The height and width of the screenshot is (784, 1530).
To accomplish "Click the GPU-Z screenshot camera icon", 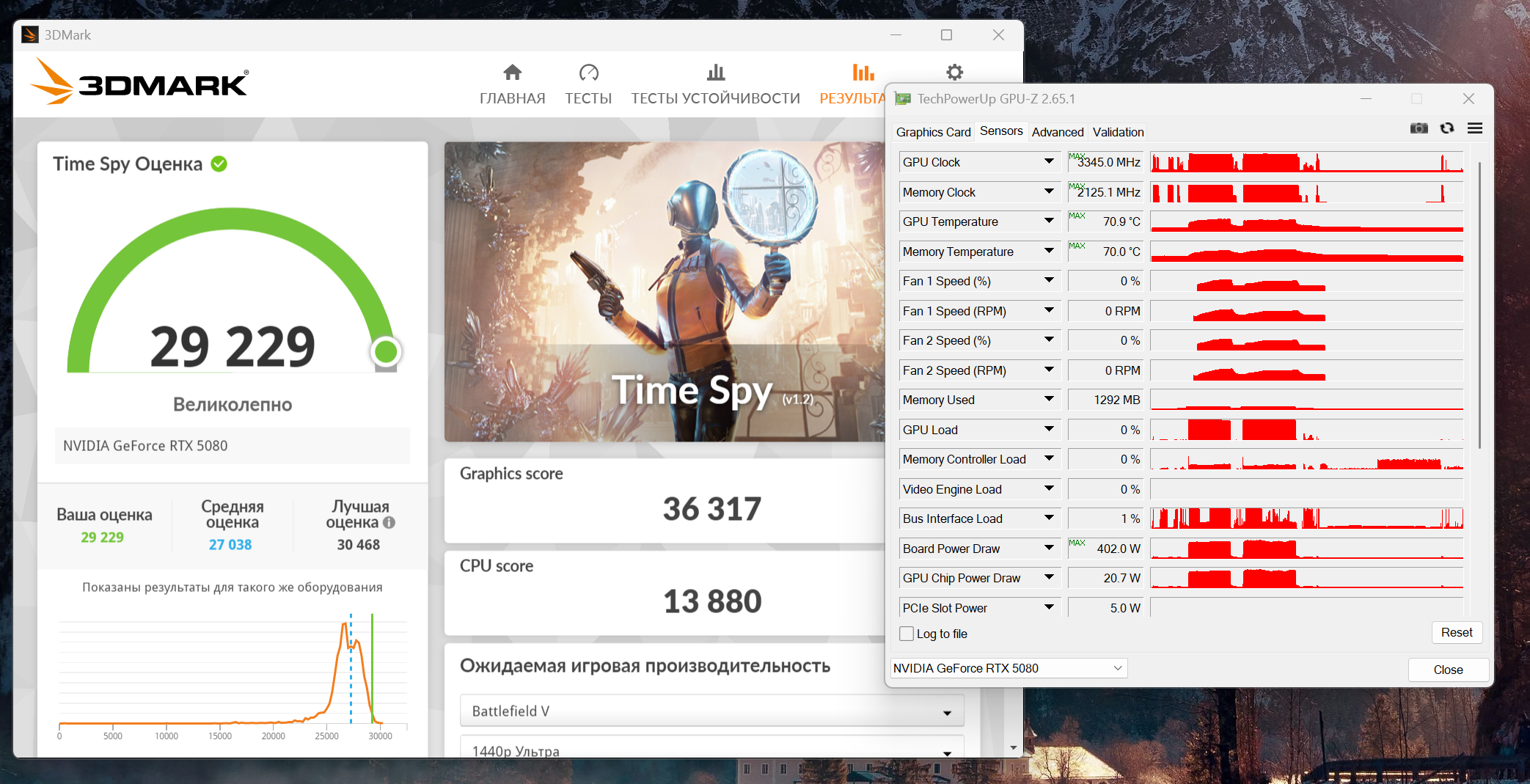I will (x=1419, y=128).
